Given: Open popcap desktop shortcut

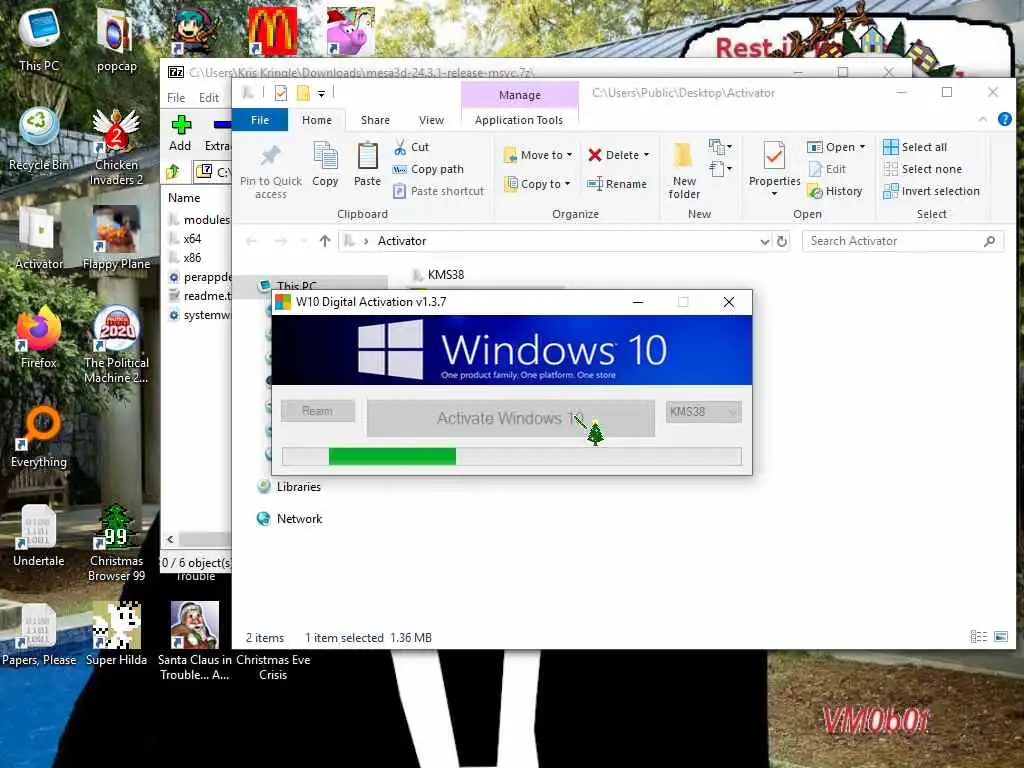Looking at the screenshot, I should point(116,39).
